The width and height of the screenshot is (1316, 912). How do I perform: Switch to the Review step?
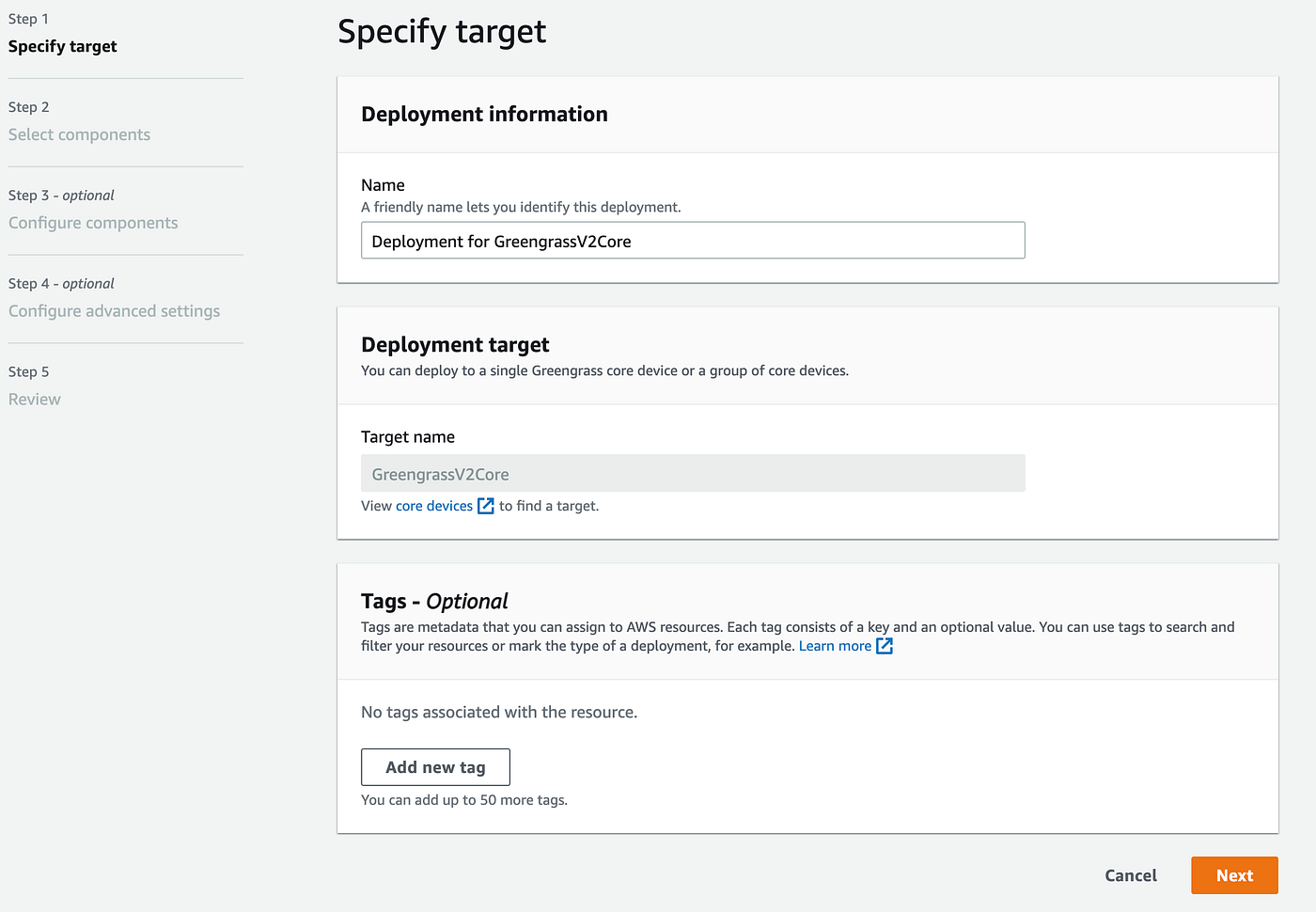click(x=35, y=400)
